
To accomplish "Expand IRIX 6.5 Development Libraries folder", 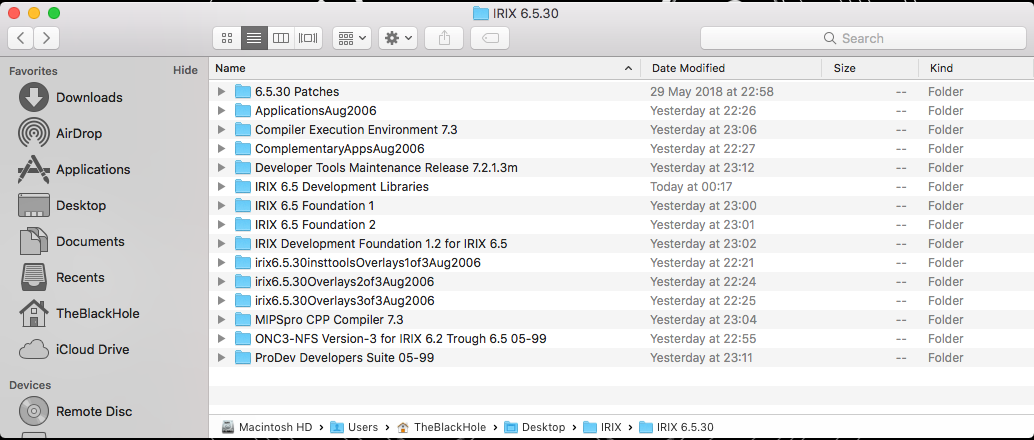I will pyautogui.click(x=222, y=187).
